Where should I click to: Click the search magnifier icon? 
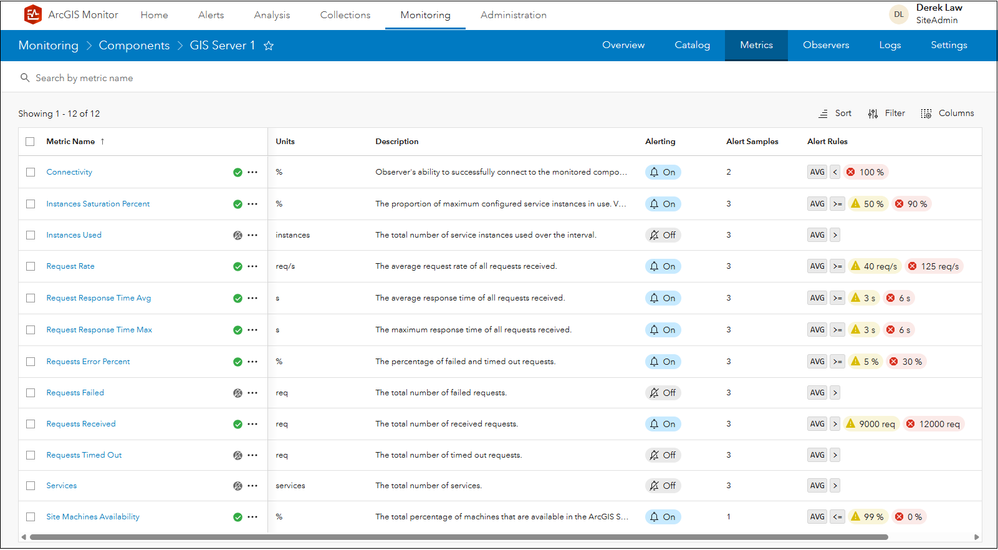(25, 78)
